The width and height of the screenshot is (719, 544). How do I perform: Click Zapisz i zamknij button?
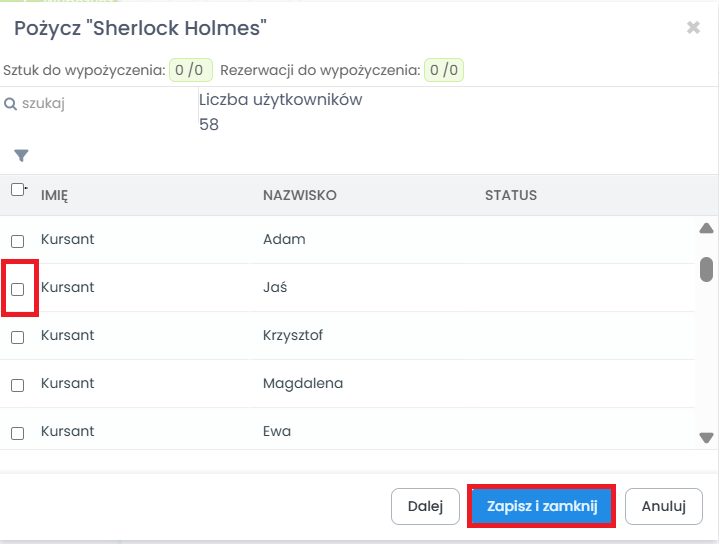[x=541, y=506]
